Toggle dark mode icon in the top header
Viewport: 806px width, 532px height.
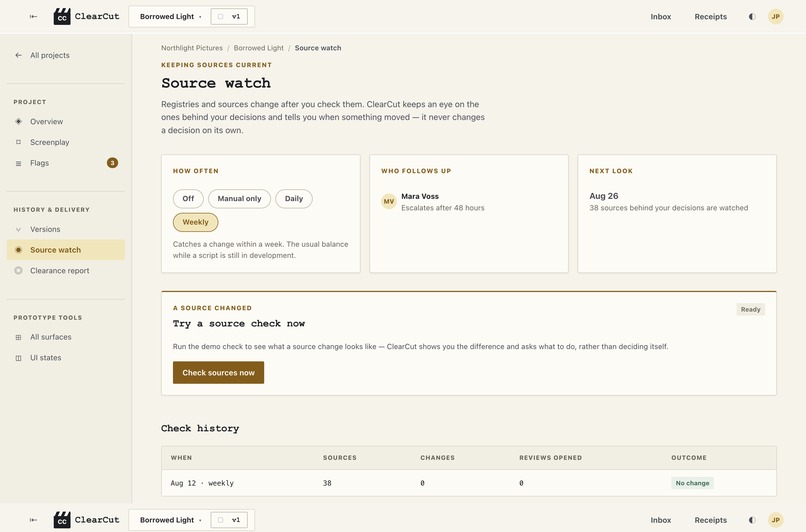tap(752, 16)
